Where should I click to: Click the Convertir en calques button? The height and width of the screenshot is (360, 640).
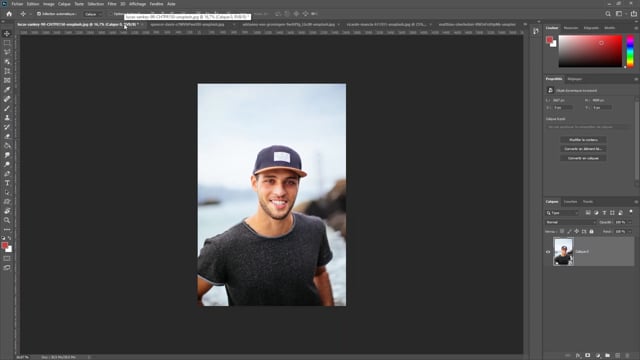click(583, 158)
